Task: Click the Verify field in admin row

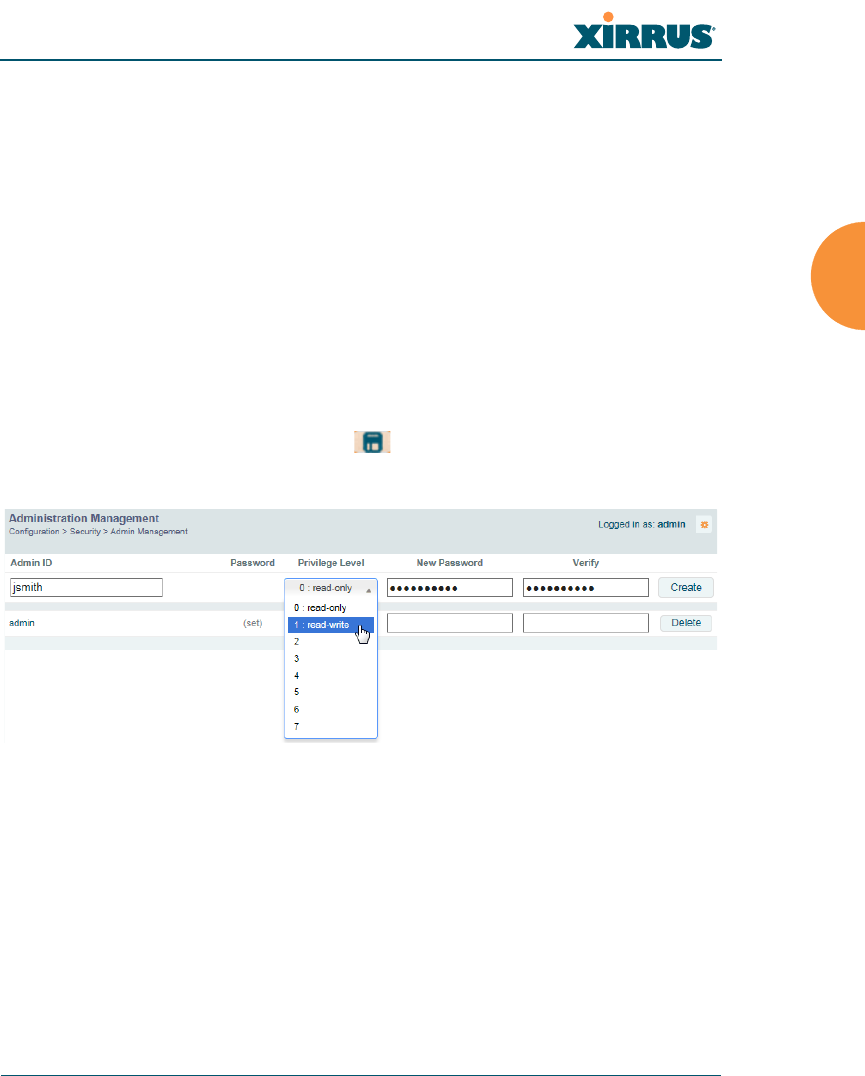Action: (586, 623)
